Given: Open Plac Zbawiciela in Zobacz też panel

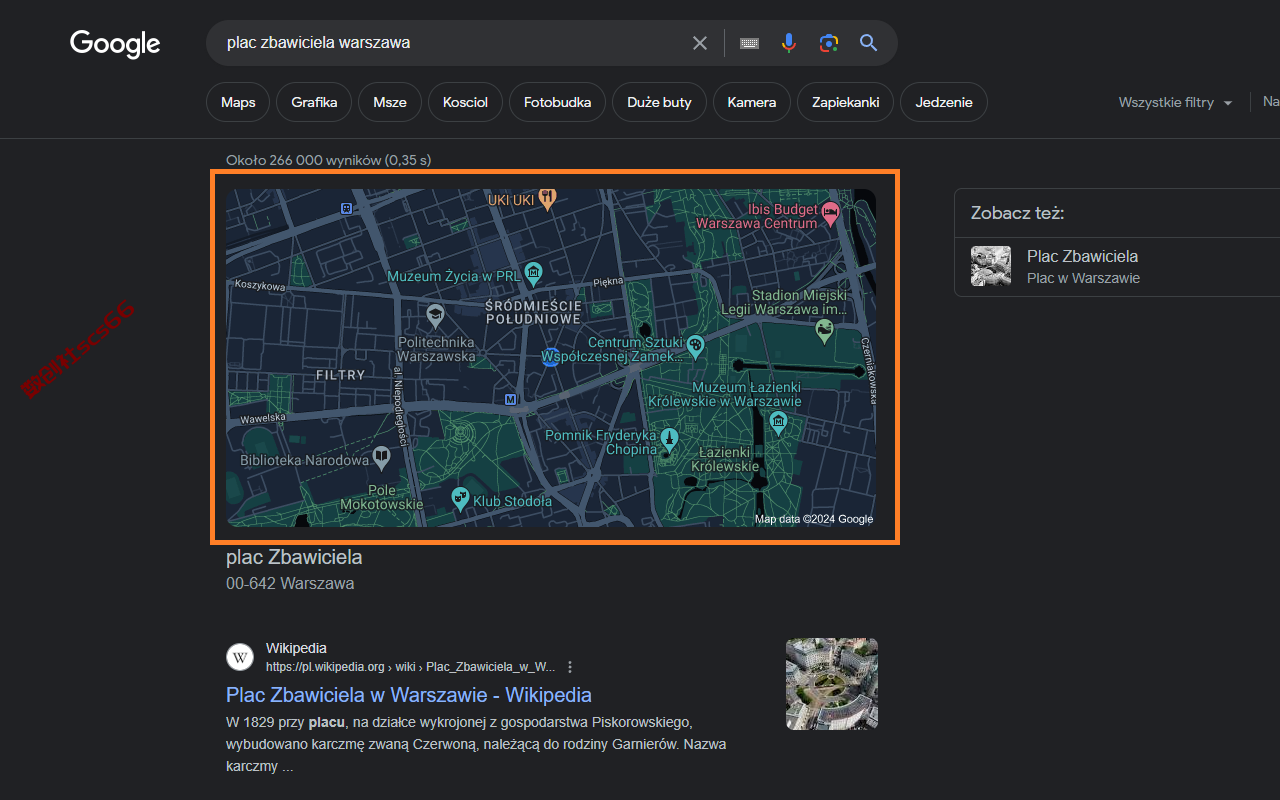Looking at the screenshot, I should point(1082,256).
